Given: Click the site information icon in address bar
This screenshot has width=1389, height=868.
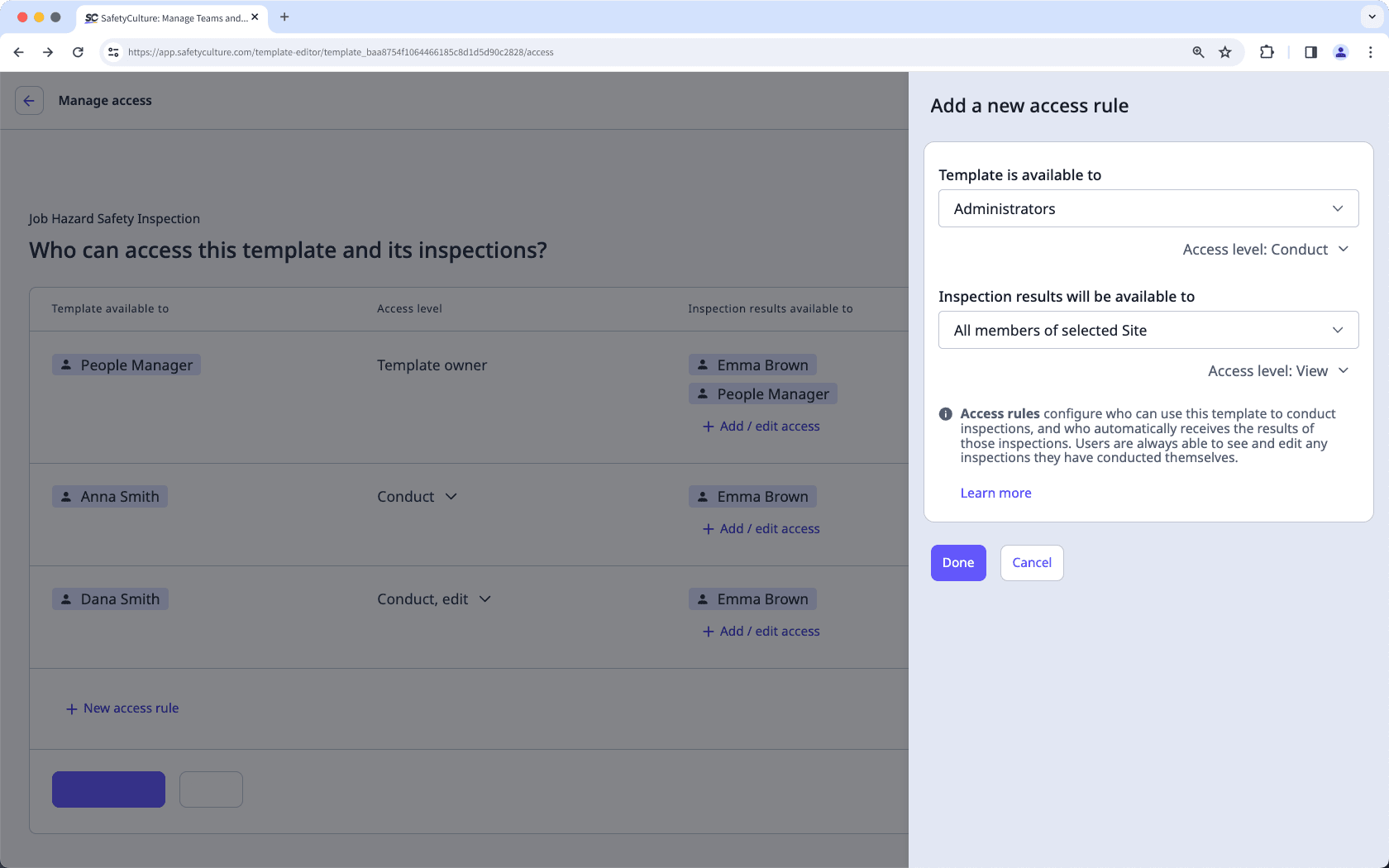Looking at the screenshot, I should [x=112, y=51].
